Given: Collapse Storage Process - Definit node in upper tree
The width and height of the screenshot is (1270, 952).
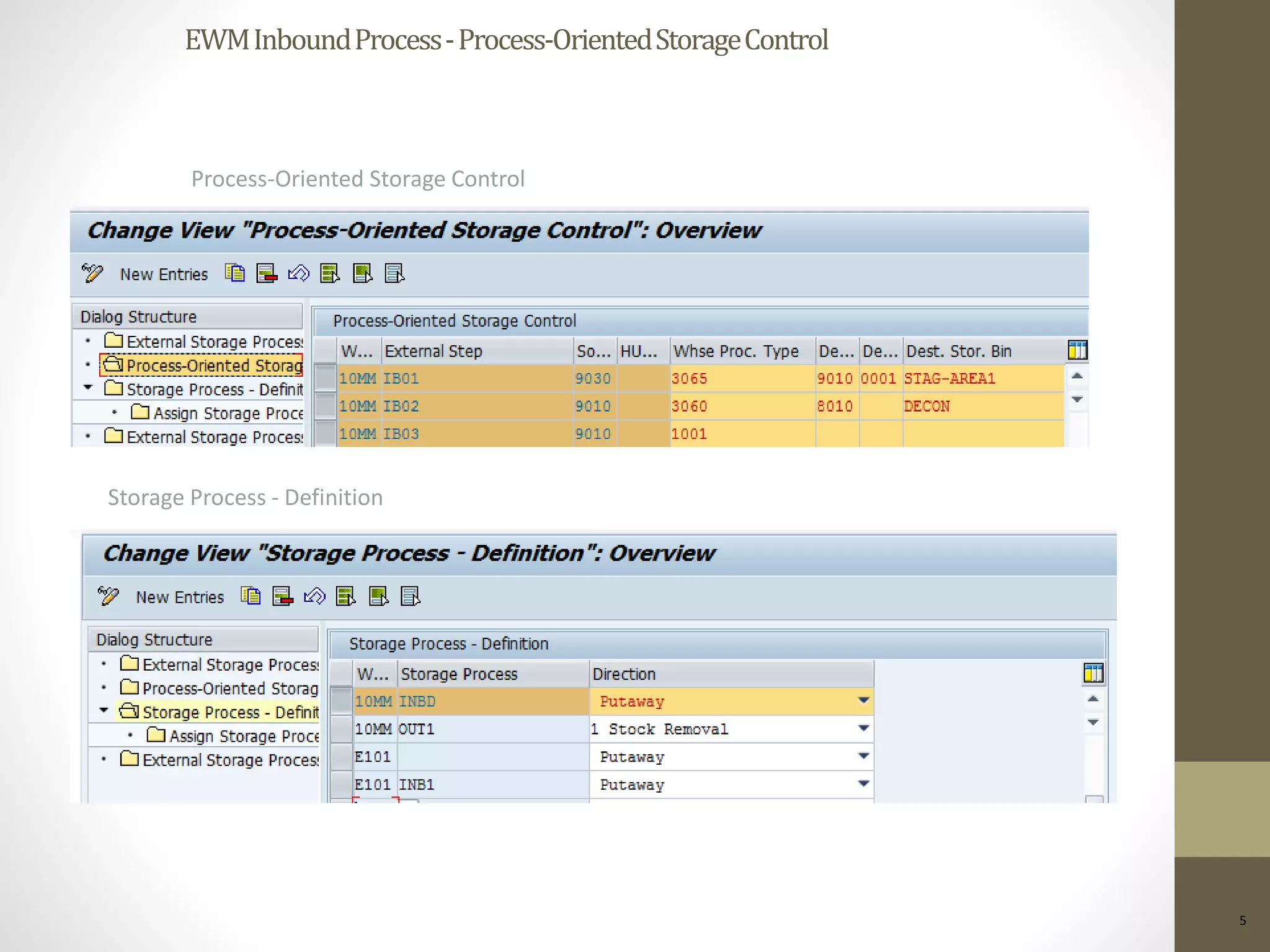Looking at the screenshot, I should click(x=88, y=388).
